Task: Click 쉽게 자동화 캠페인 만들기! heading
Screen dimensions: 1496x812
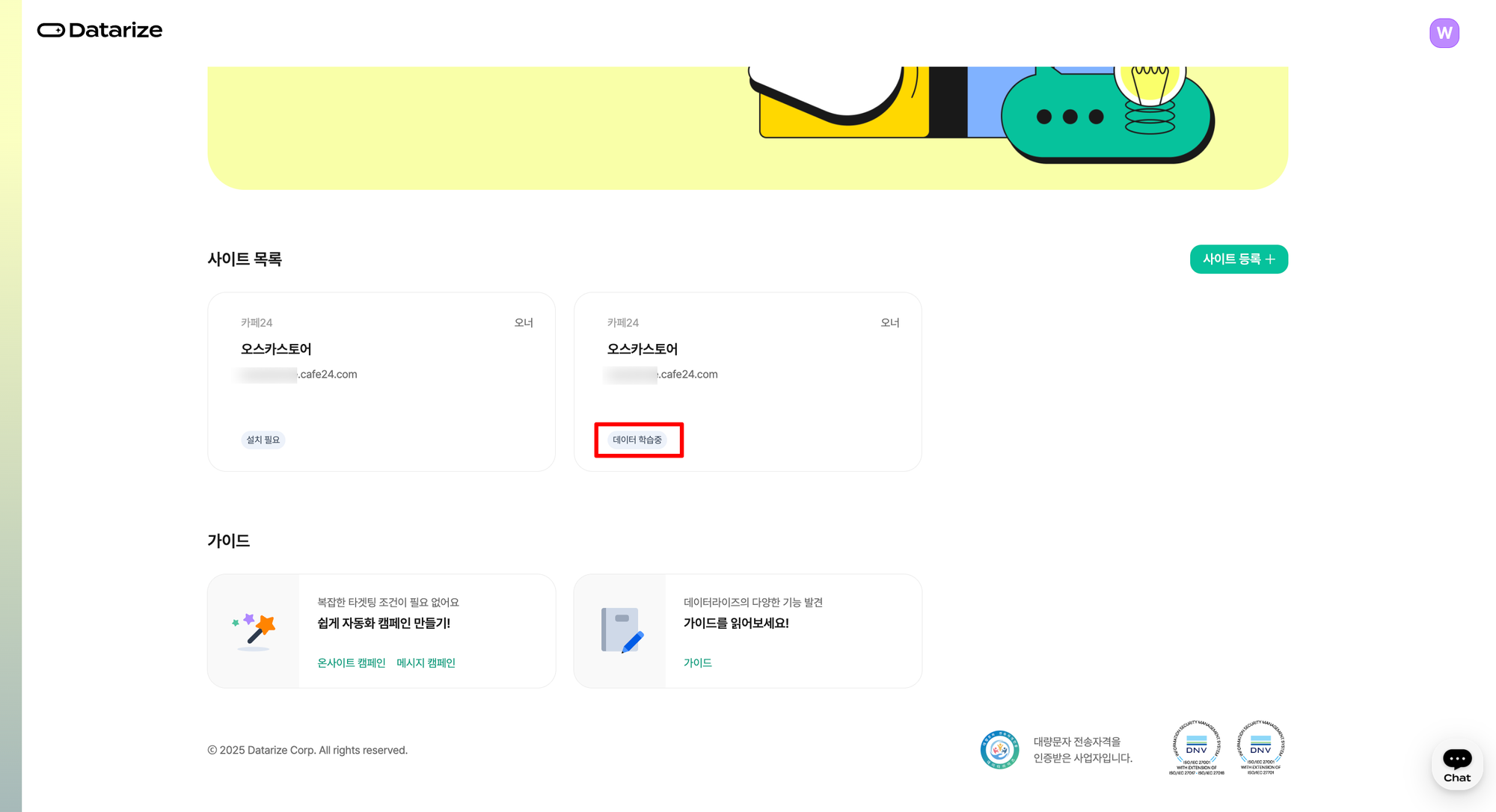Action: tap(384, 623)
